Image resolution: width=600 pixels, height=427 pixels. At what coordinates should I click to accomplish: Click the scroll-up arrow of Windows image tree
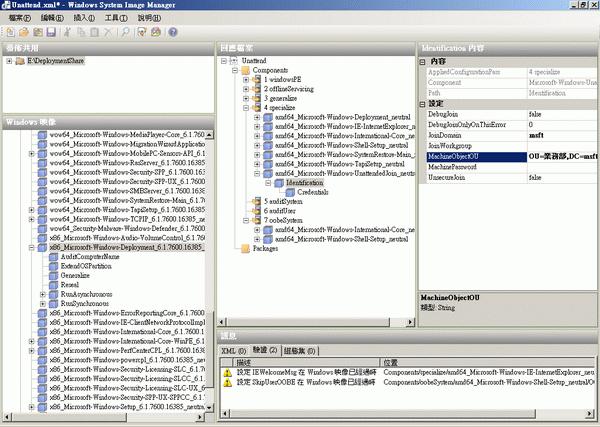click(209, 135)
